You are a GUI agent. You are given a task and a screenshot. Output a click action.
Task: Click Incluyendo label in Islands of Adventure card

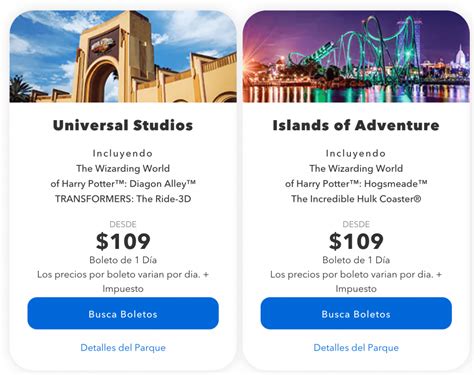356,153
